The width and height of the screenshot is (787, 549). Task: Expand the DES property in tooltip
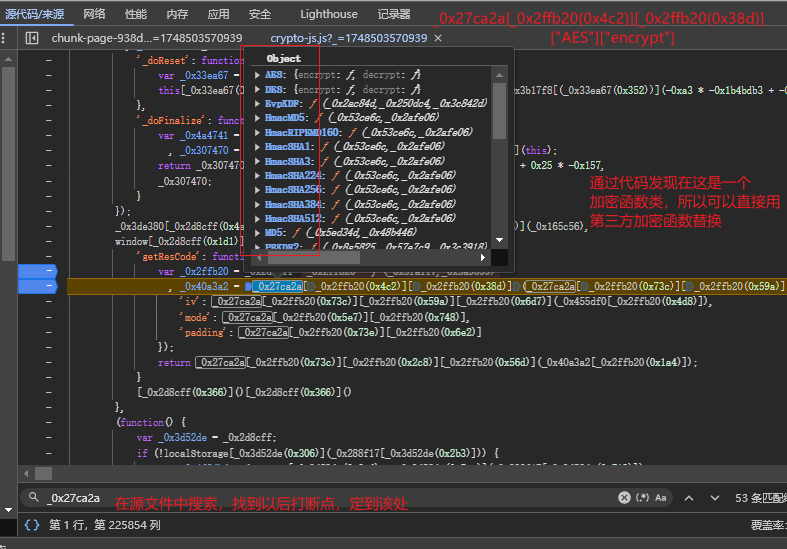[257, 90]
